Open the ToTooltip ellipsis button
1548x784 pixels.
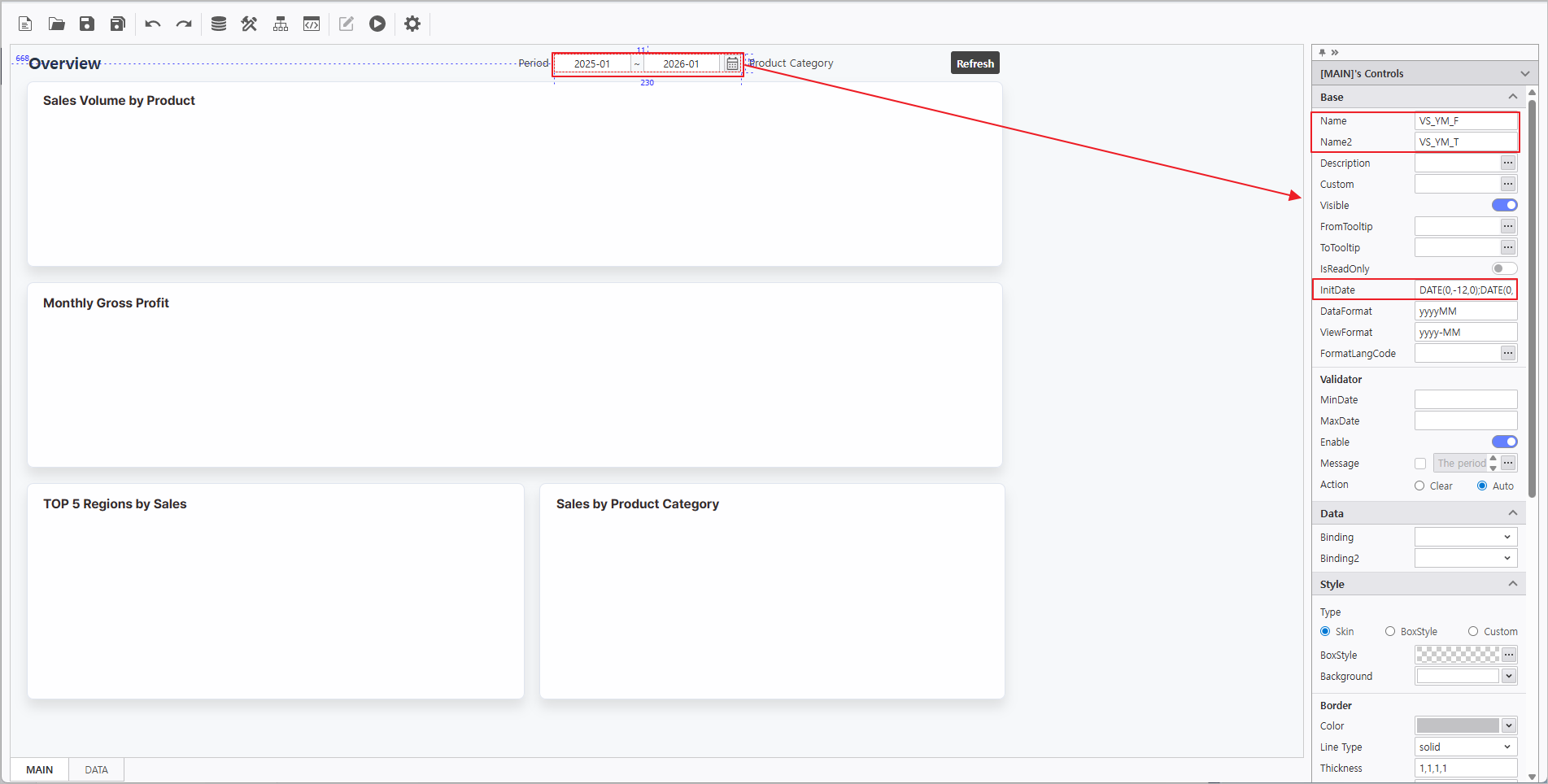coord(1508,247)
